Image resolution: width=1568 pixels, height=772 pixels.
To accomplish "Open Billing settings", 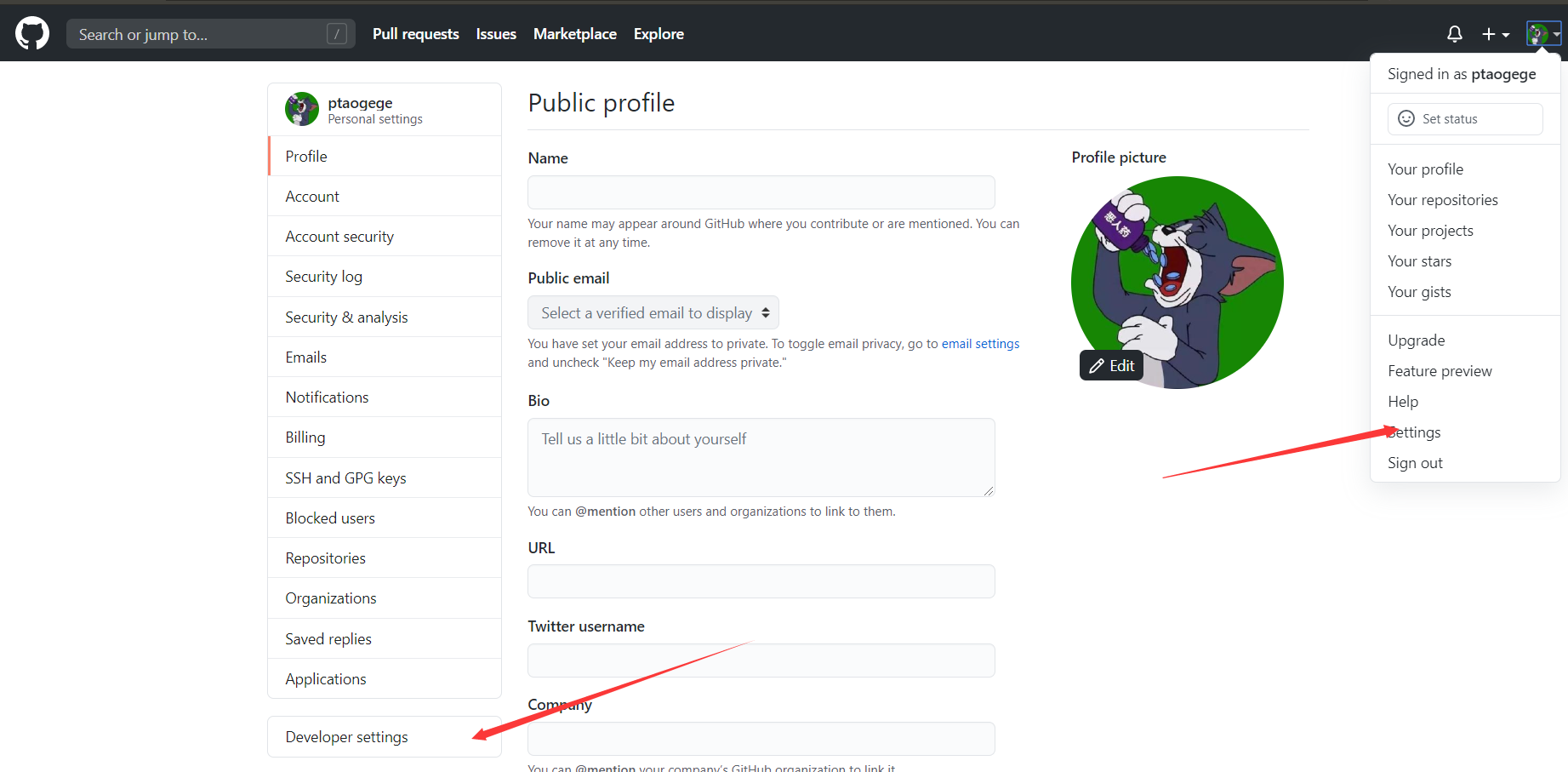I will (385, 437).
